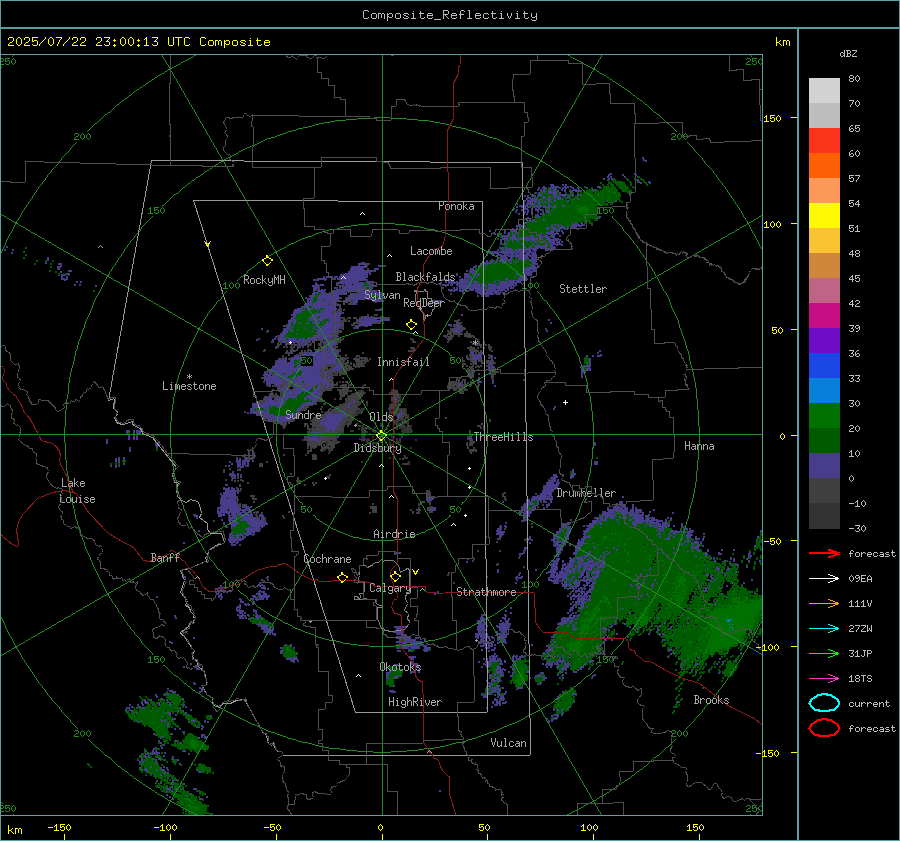Click the magenta 18TS arrow in the legend
The width and height of the screenshot is (900, 841).
coord(824,679)
